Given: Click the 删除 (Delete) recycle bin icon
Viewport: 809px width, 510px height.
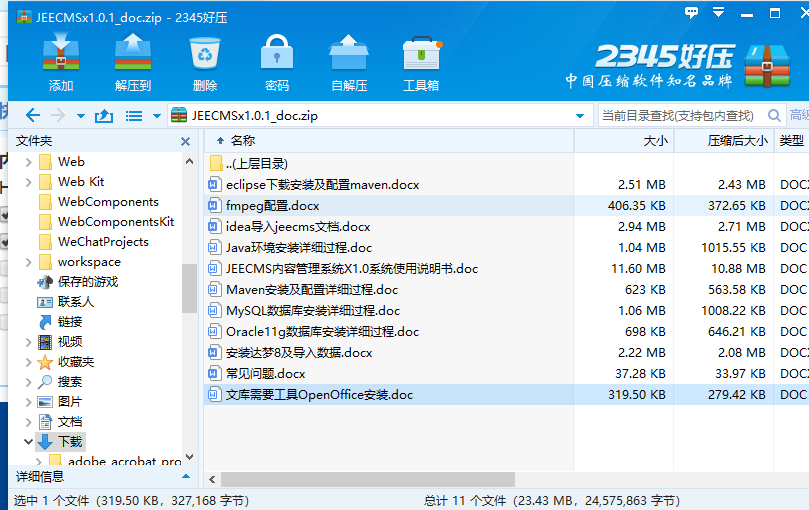Looking at the screenshot, I should pos(205,53).
